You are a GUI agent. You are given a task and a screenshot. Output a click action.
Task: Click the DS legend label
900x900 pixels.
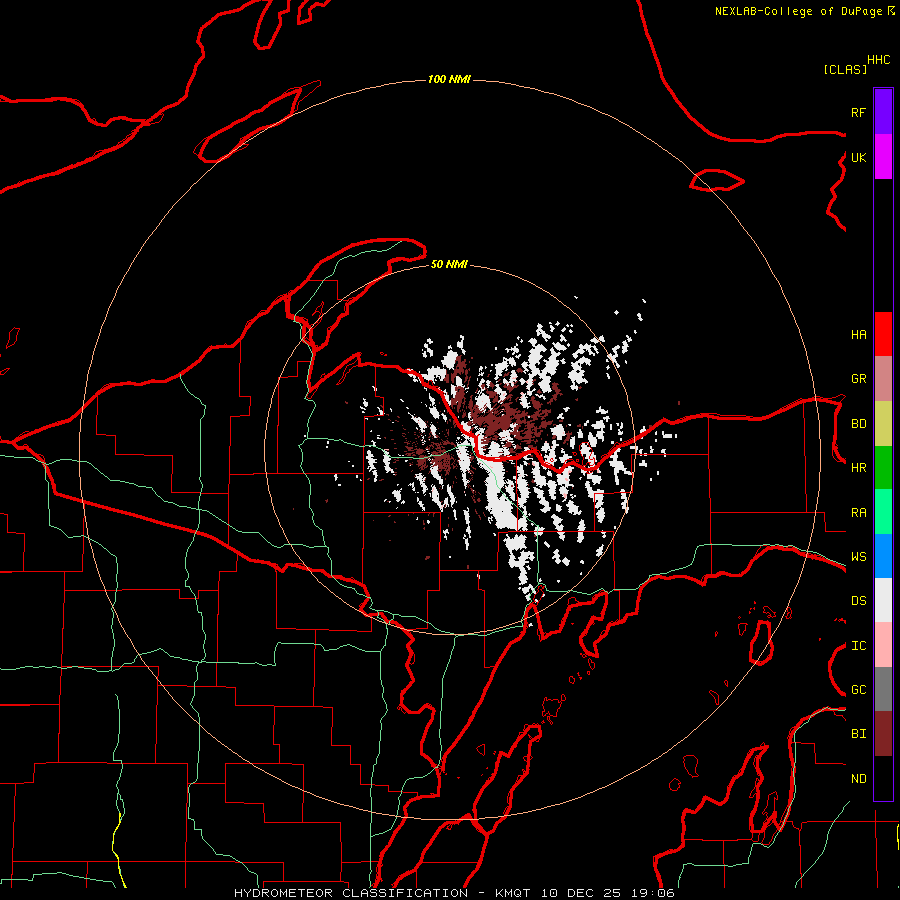click(858, 601)
